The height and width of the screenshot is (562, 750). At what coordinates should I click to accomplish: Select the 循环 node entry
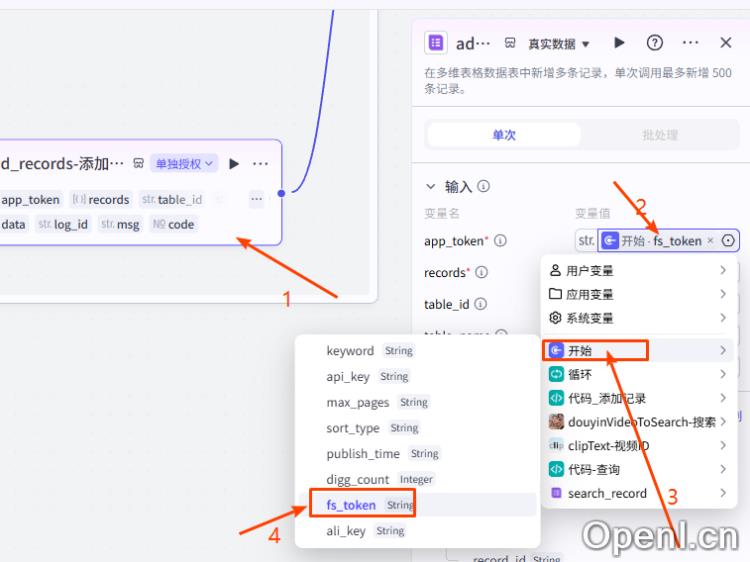[637, 374]
